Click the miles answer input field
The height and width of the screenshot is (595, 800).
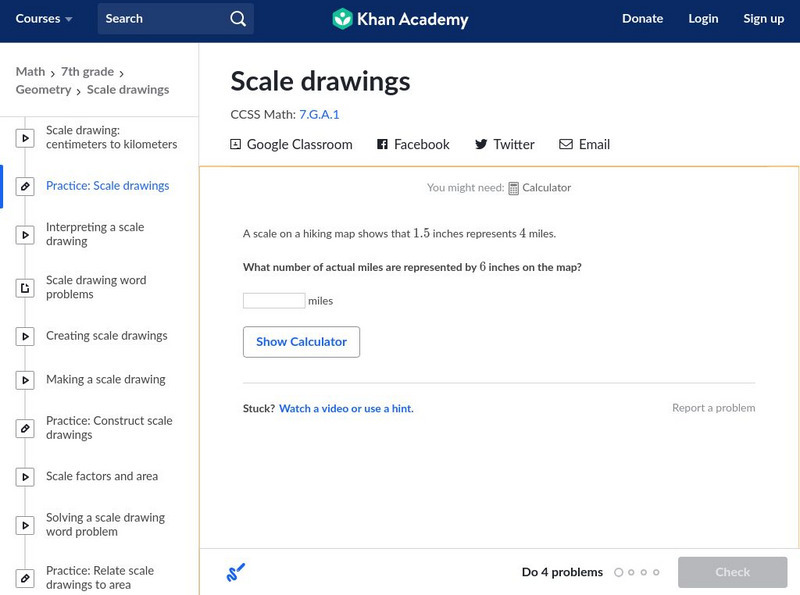(x=274, y=301)
